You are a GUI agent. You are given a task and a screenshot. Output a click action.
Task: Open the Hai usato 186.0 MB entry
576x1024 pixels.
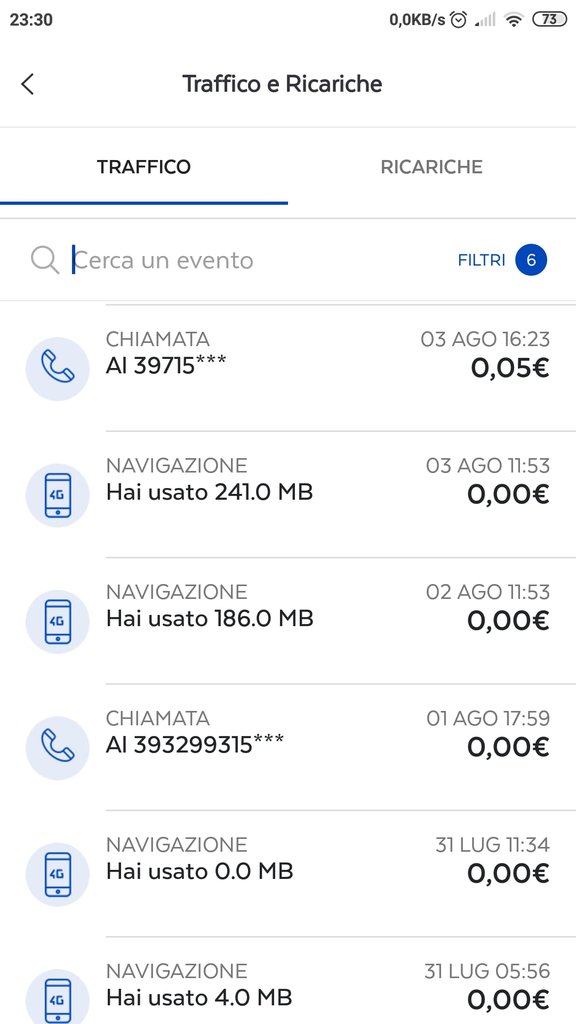tap(288, 621)
